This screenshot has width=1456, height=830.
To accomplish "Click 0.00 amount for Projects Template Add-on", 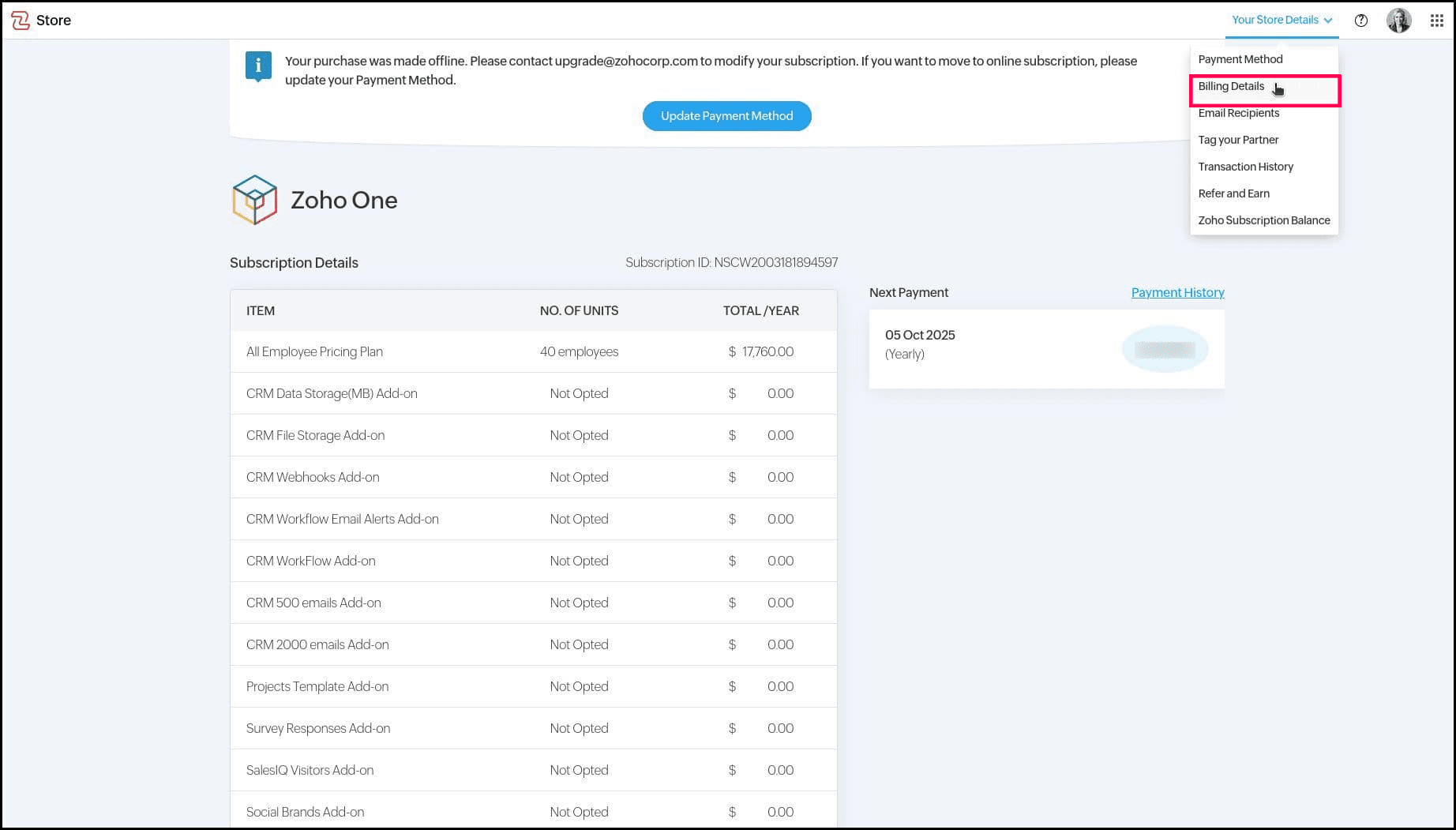I will [x=780, y=686].
